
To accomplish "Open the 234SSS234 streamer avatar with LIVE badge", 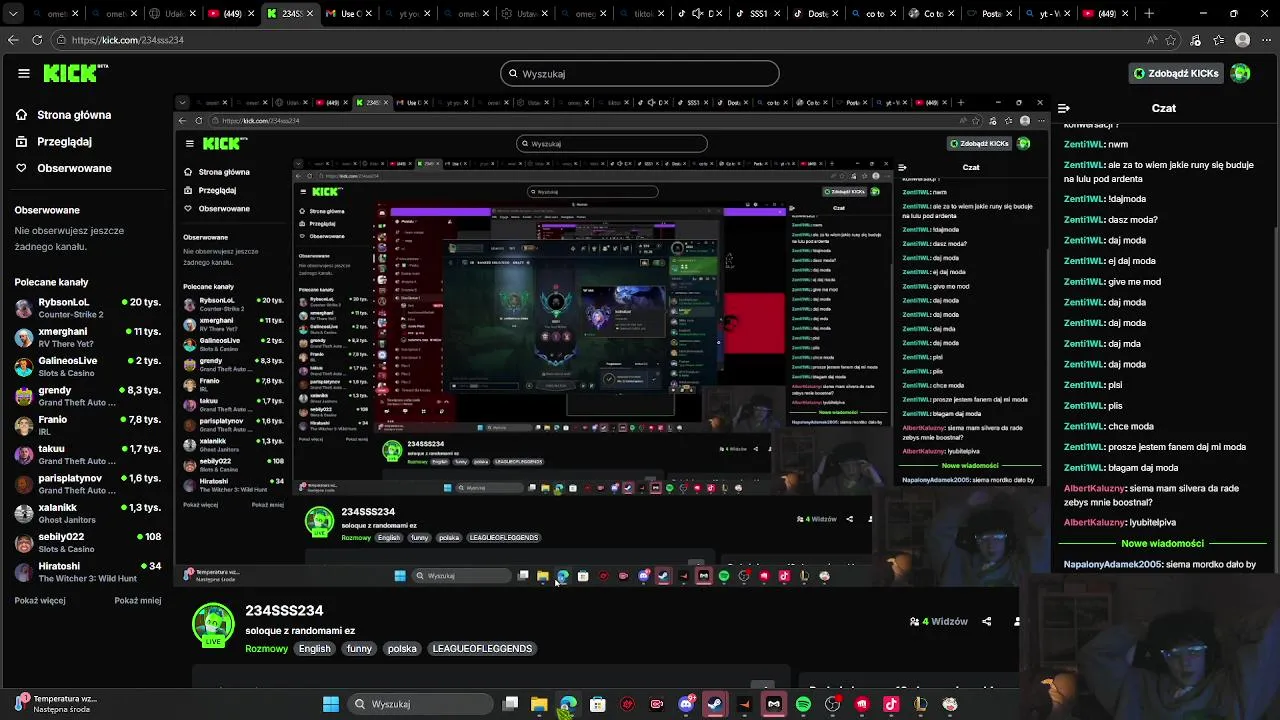I will pos(213,625).
